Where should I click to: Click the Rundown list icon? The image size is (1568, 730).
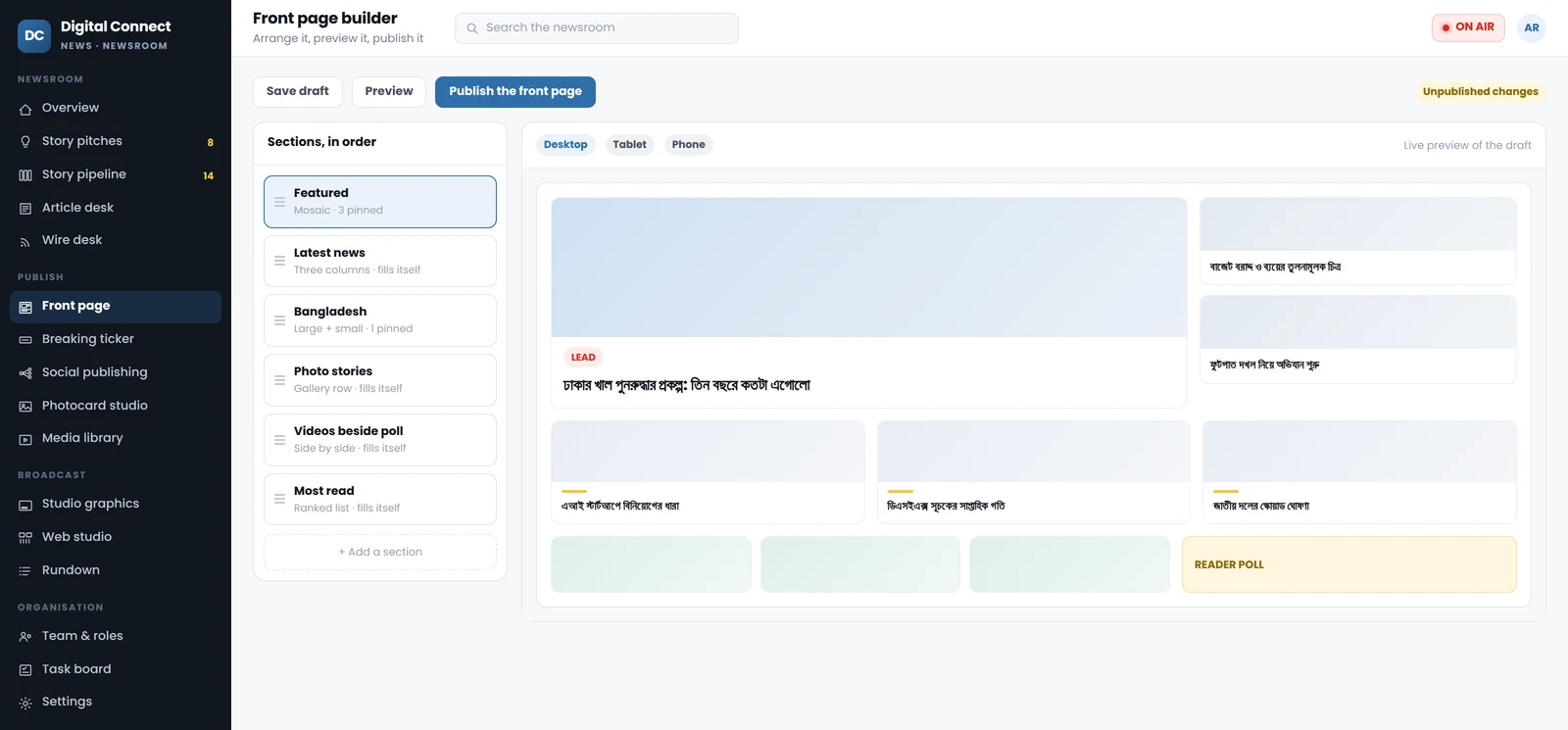25,571
